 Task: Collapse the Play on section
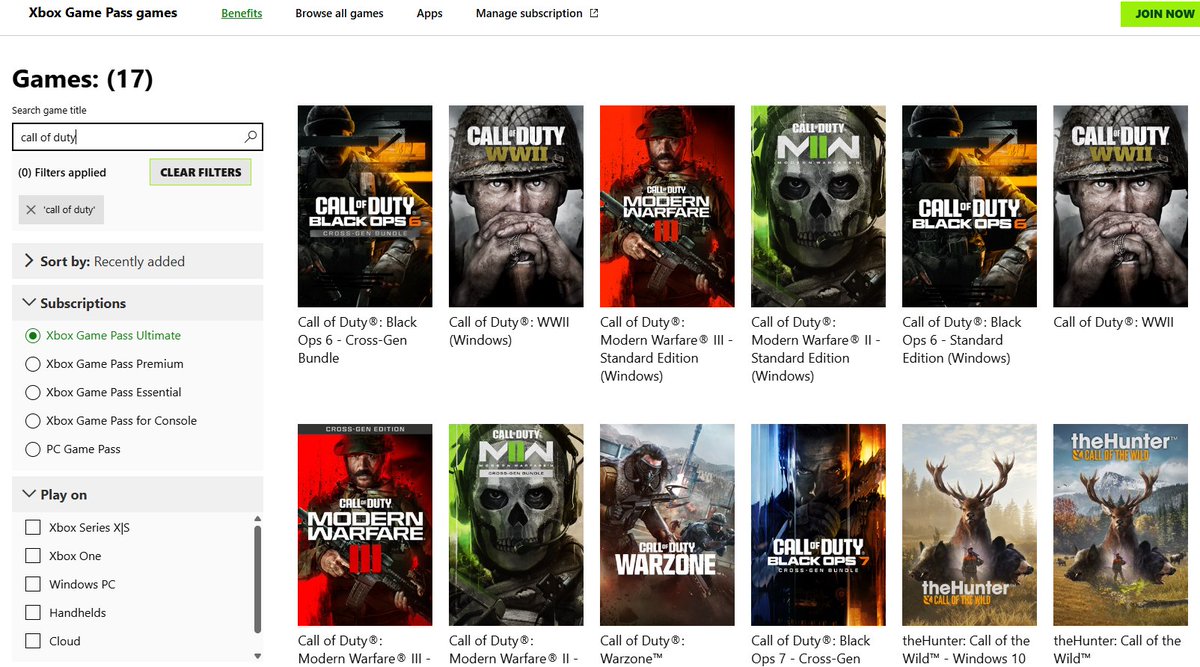tap(28, 495)
